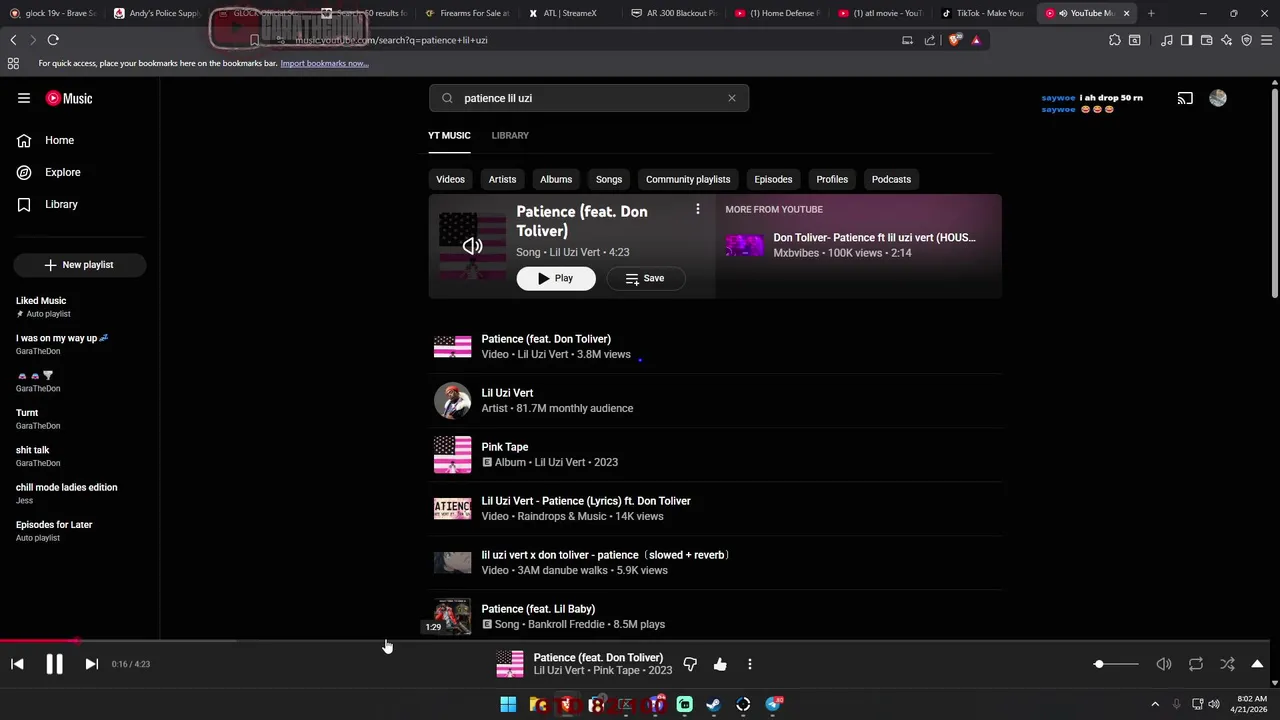
Task: Filter results by Albums
Action: (556, 179)
